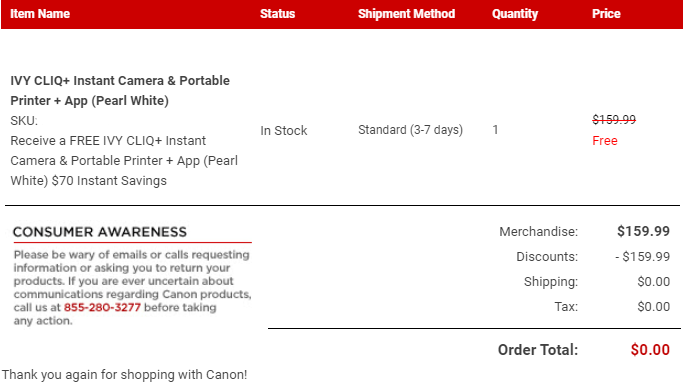This screenshot has height=388, width=686.
Task: Click the Shipment Method column header
Action: 406,14
